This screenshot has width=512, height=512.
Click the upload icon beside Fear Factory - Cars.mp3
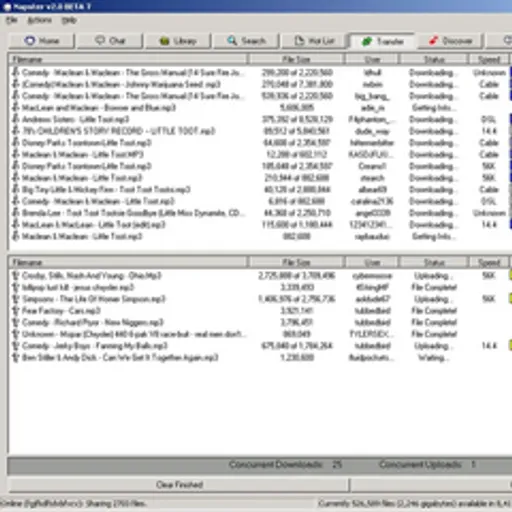(x=15, y=311)
